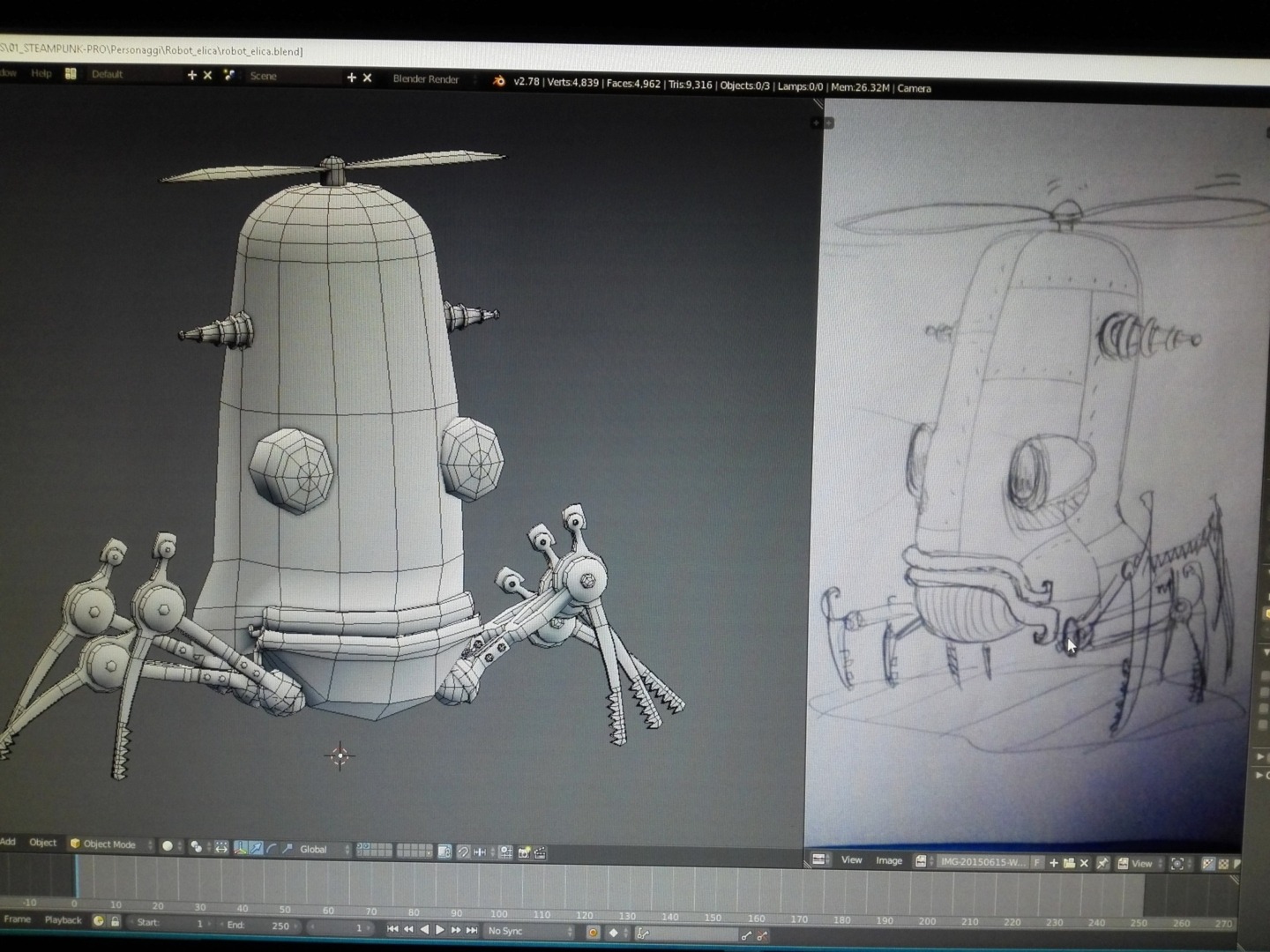The height and width of the screenshot is (952, 1270).
Task: Click the Blender logo icon
Action: (x=498, y=81)
